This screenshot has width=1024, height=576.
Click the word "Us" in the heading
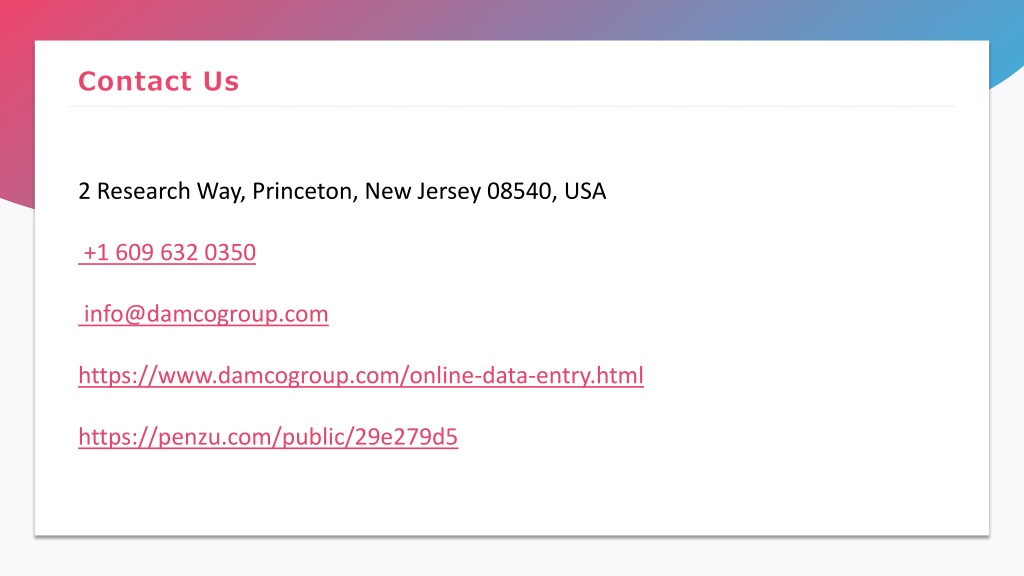[x=221, y=82]
